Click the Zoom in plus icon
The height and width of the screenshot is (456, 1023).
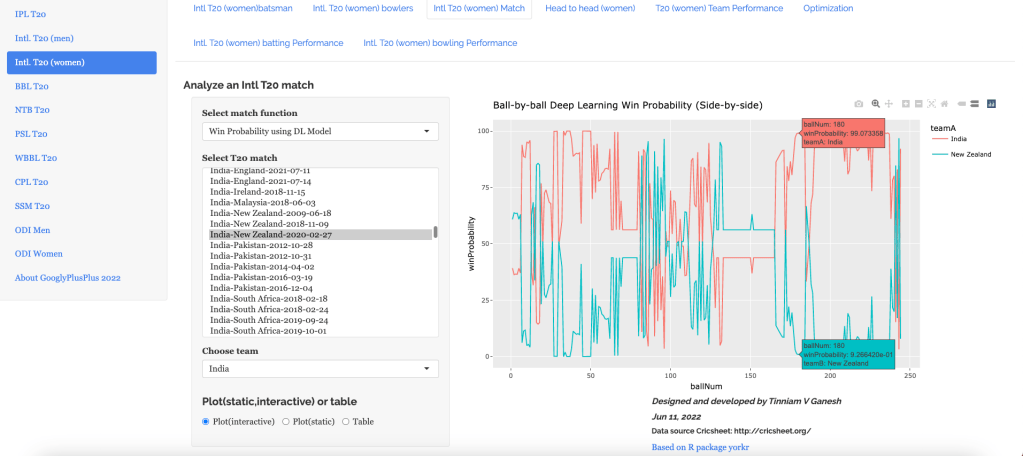click(x=906, y=104)
